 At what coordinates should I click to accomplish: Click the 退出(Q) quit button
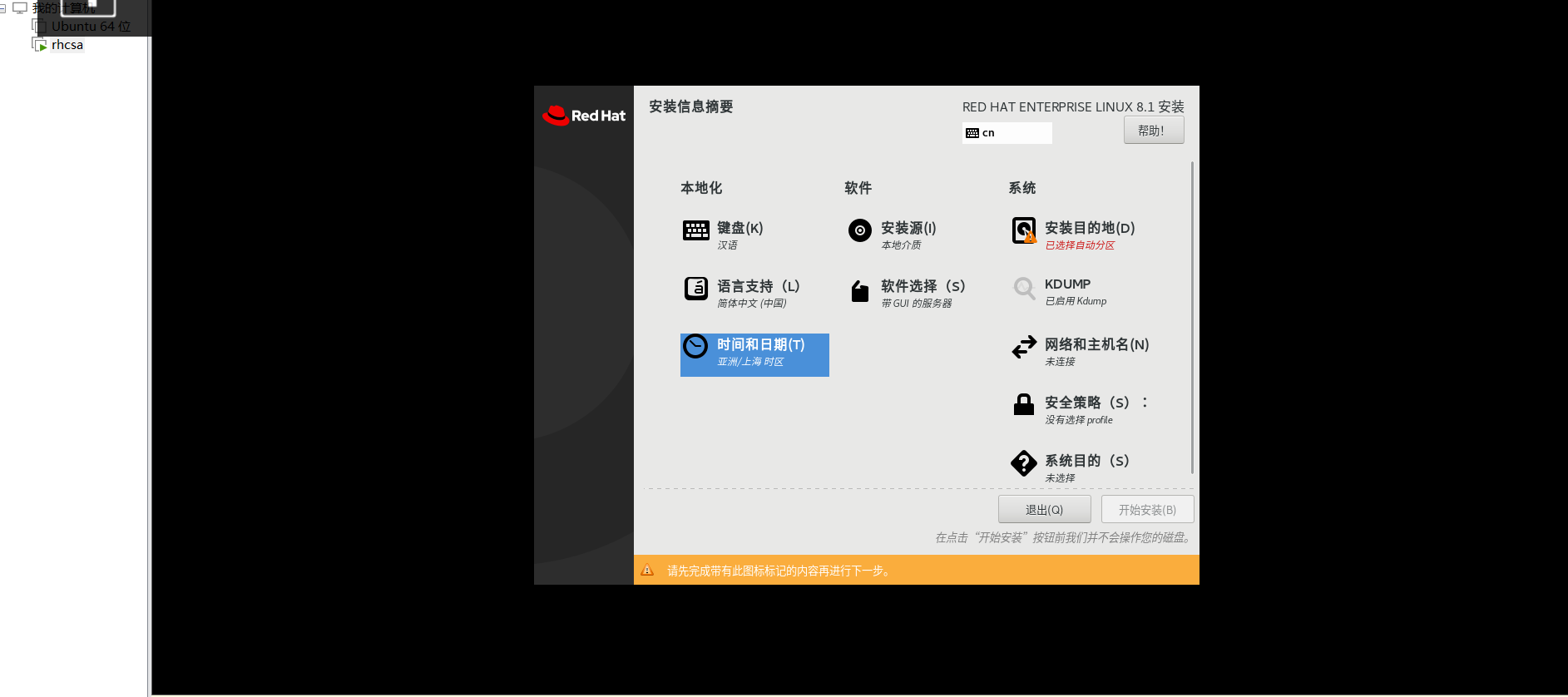1044,509
